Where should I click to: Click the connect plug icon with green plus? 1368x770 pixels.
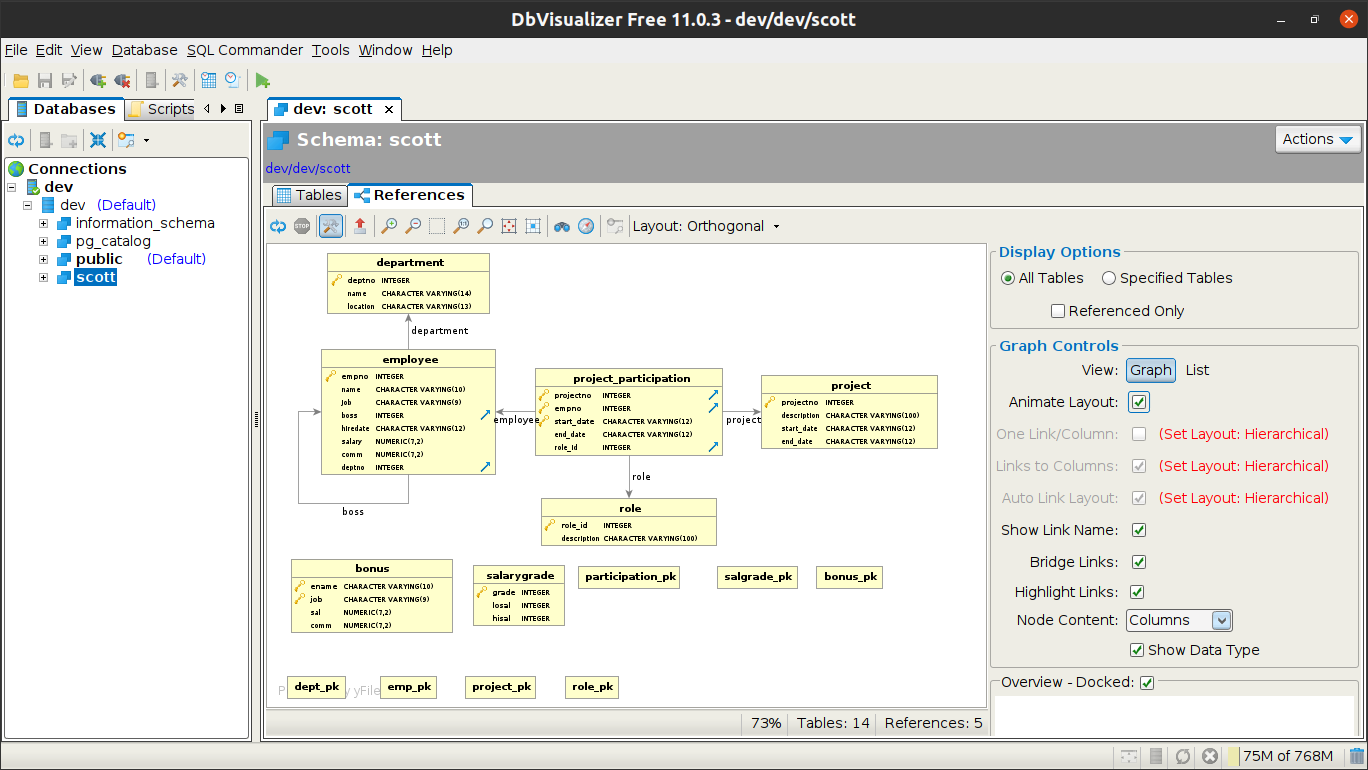pyautogui.click(x=98, y=80)
